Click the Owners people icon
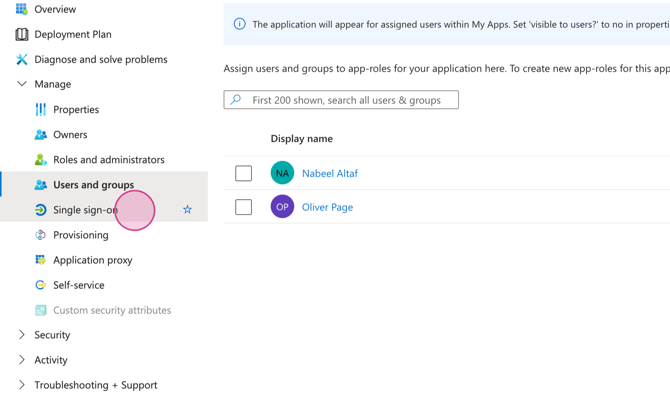The image size is (670, 415). click(x=40, y=134)
